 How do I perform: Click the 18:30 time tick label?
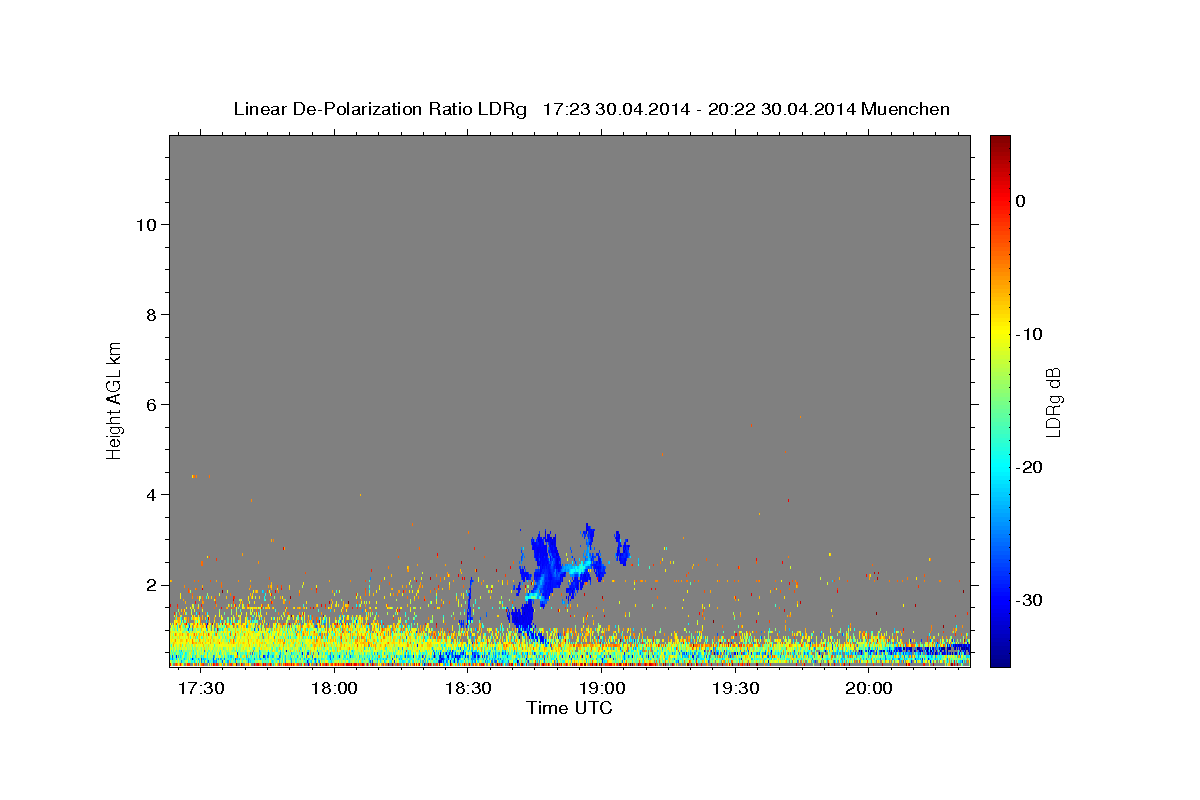pos(468,689)
